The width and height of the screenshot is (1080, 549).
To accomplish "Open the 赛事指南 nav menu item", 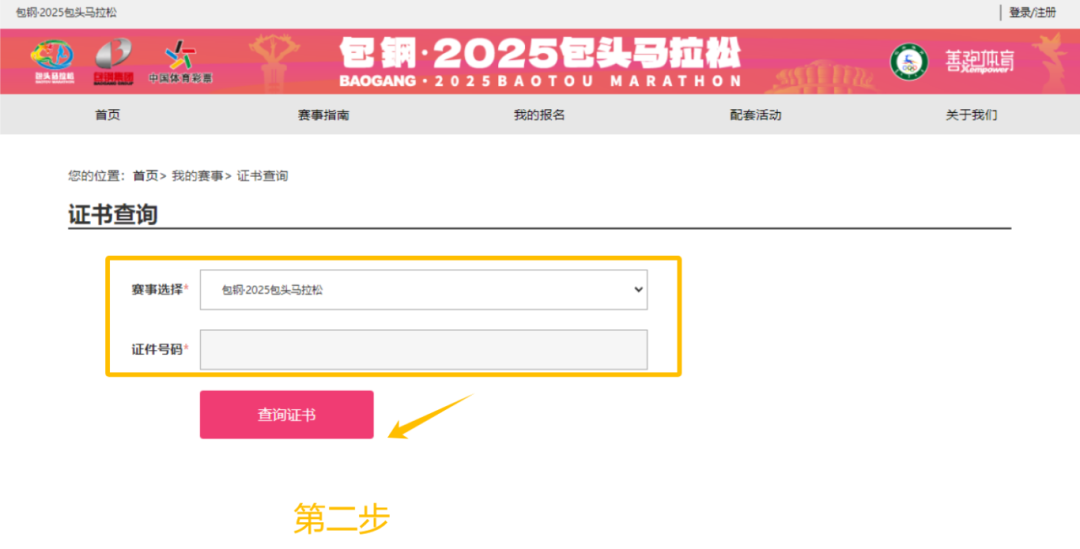I will click(x=324, y=115).
